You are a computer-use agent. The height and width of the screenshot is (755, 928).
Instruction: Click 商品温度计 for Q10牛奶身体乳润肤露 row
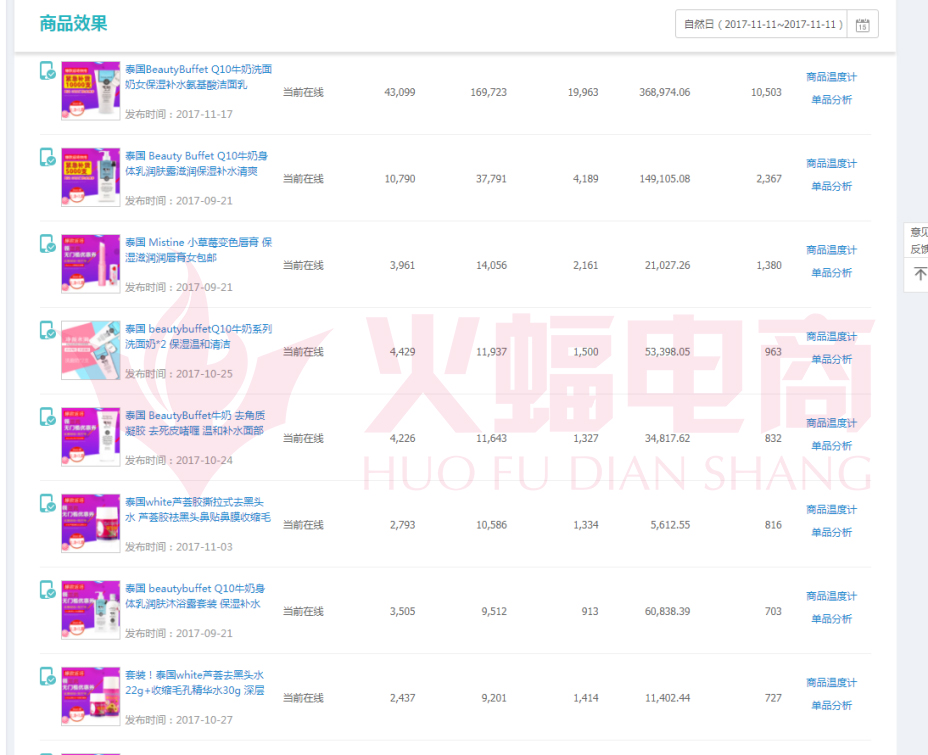click(831, 163)
